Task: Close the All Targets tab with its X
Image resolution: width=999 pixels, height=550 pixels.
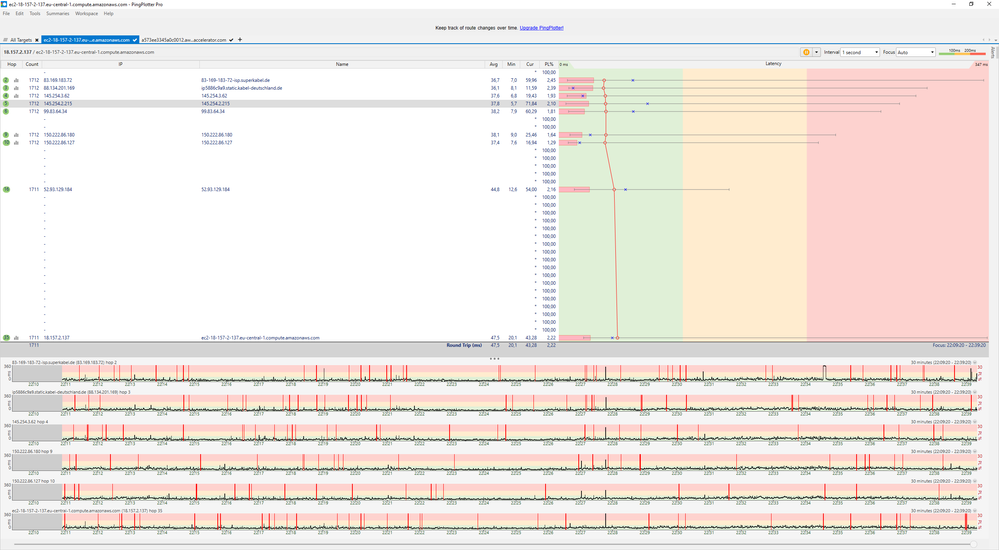Action: [x=36, y=40]
